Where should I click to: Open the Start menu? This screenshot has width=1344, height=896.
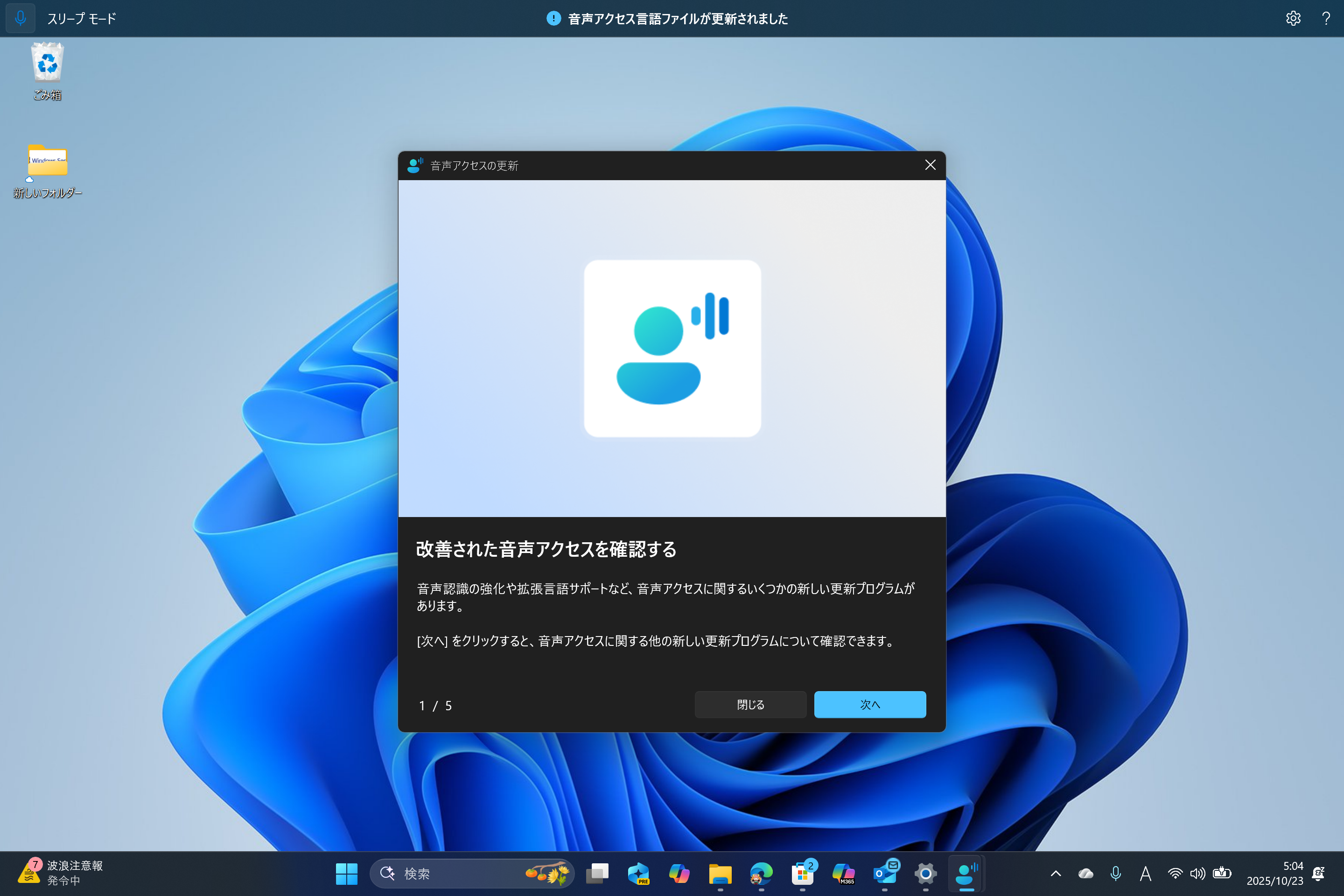tap(346, 874)
